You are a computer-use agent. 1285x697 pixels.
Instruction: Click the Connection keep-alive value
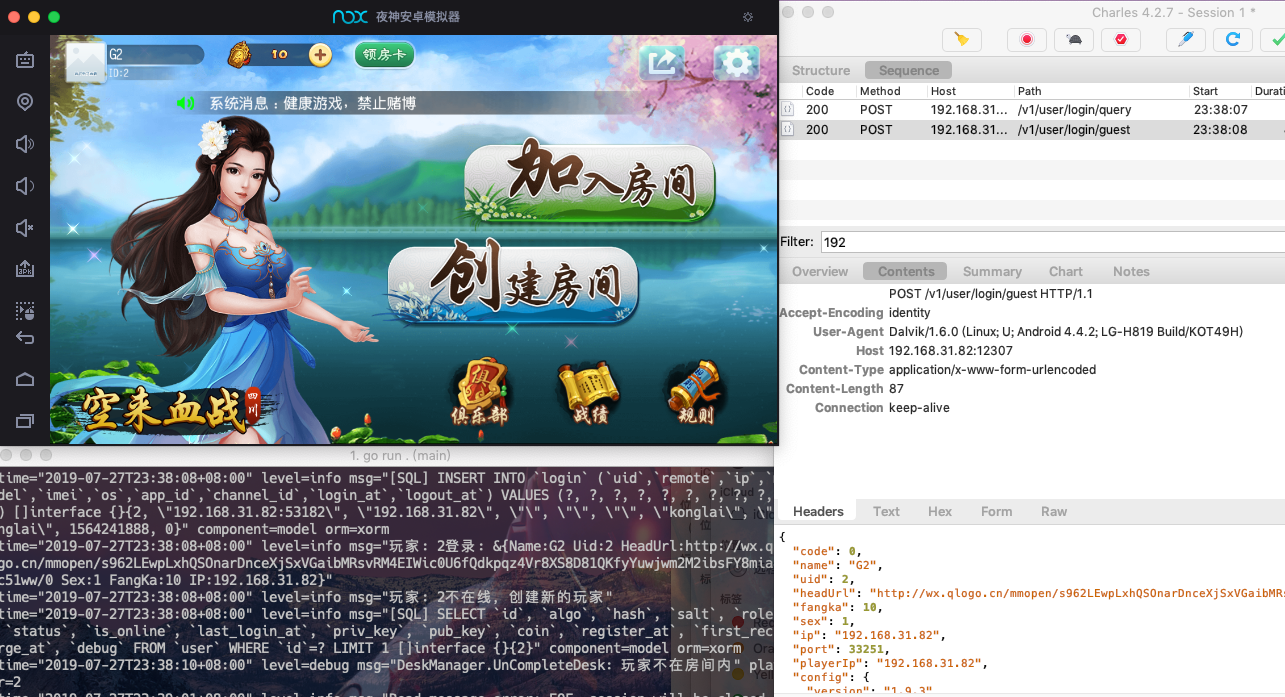point(919,408)
